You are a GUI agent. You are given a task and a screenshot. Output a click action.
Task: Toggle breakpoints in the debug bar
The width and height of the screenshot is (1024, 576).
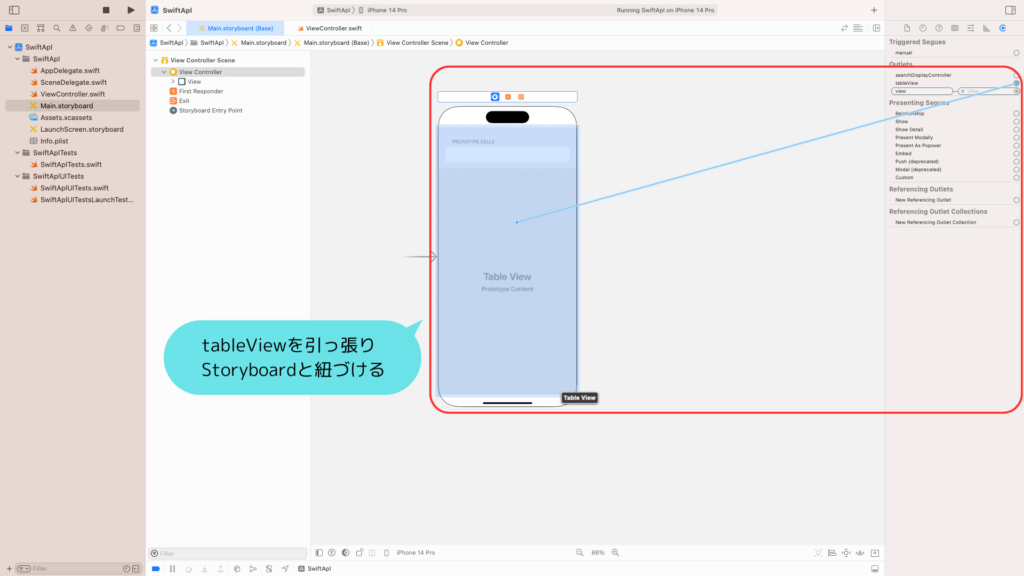coord(156,569)
